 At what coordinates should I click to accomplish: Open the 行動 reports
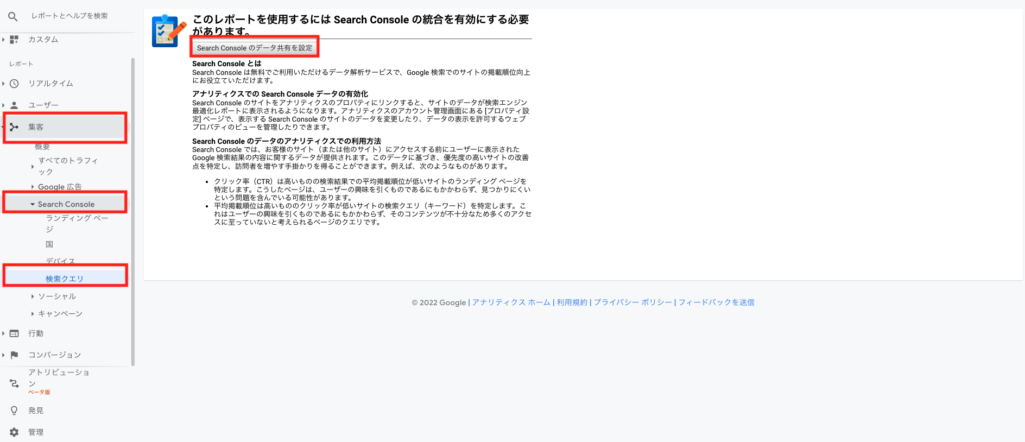pos(36,333)
